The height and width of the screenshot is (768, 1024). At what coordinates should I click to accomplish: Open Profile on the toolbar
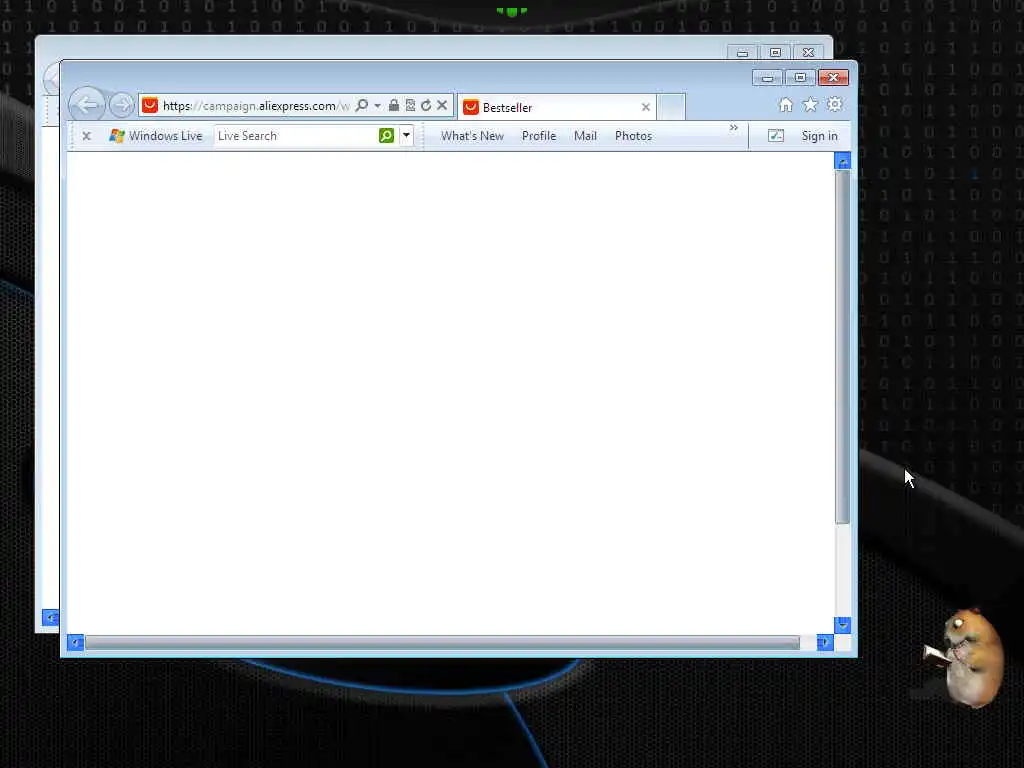click(539, 136)
